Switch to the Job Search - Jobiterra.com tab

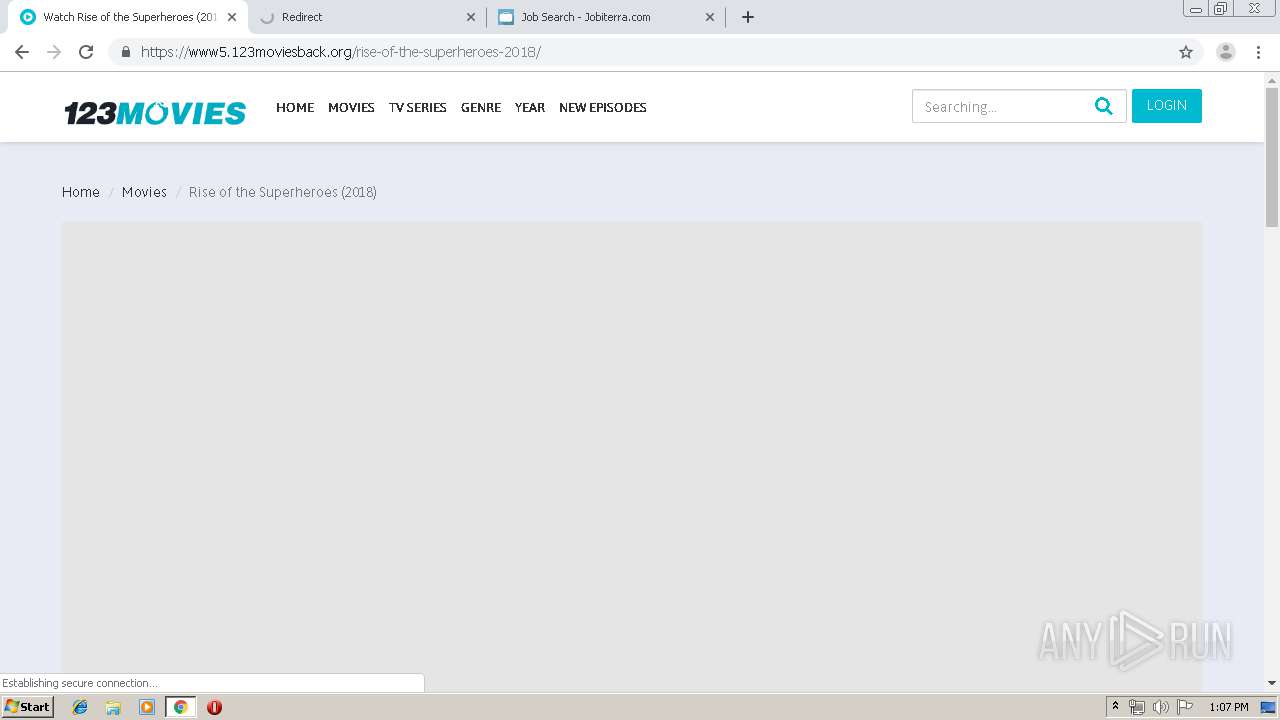pos(606,17)
